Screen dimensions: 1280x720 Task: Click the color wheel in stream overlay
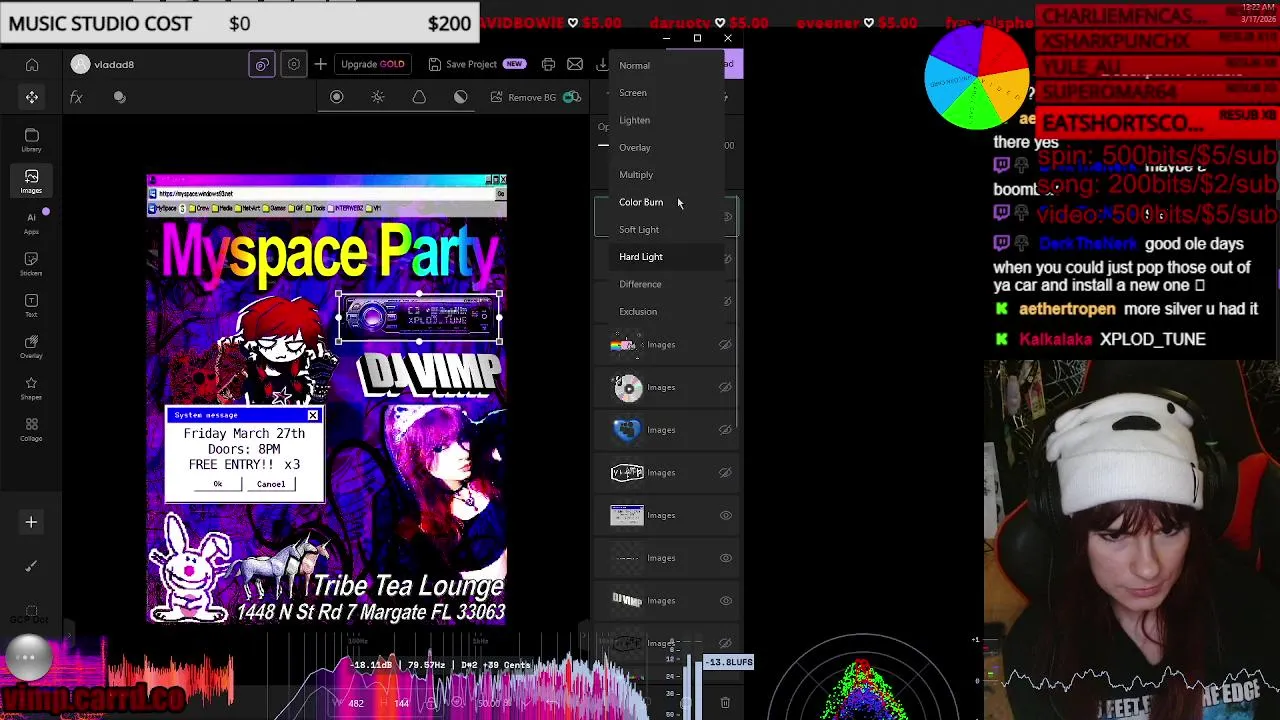(977, 78)
